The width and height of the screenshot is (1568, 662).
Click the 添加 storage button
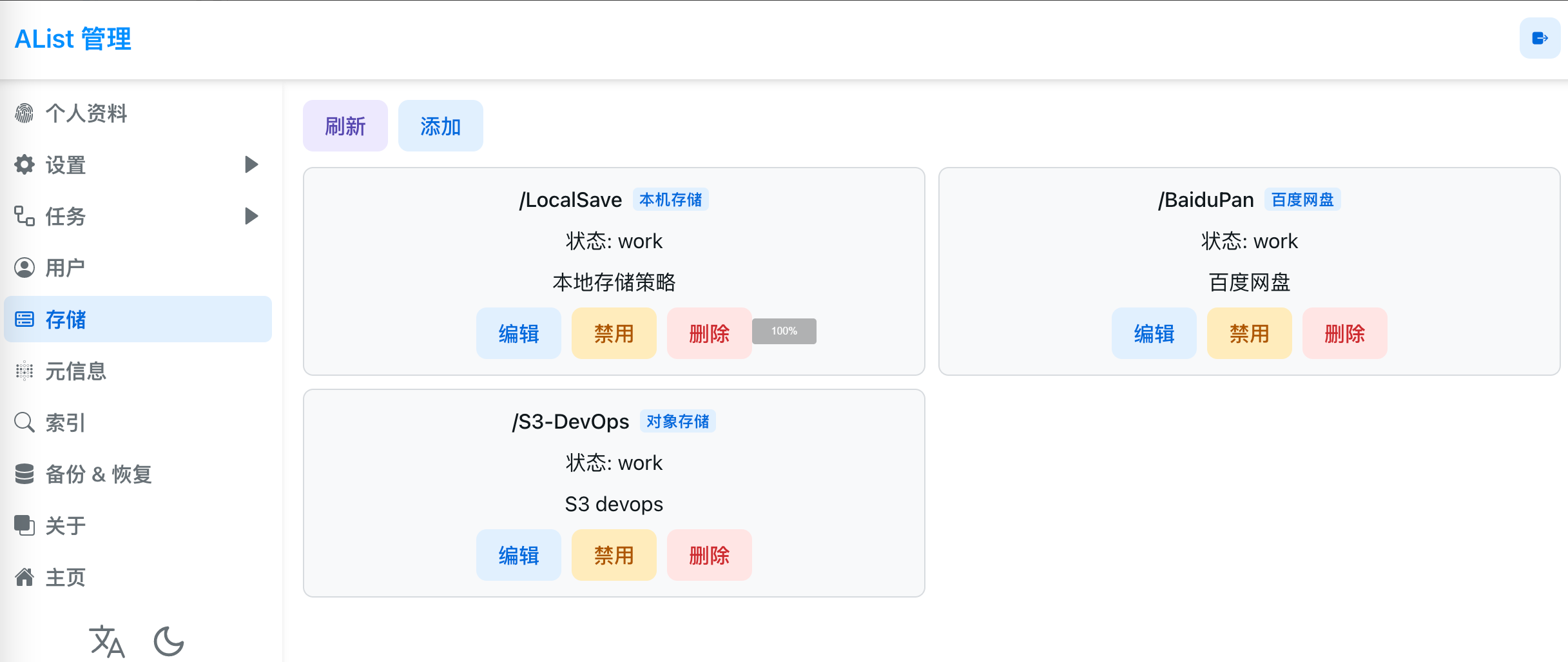[x=440, y=126]
